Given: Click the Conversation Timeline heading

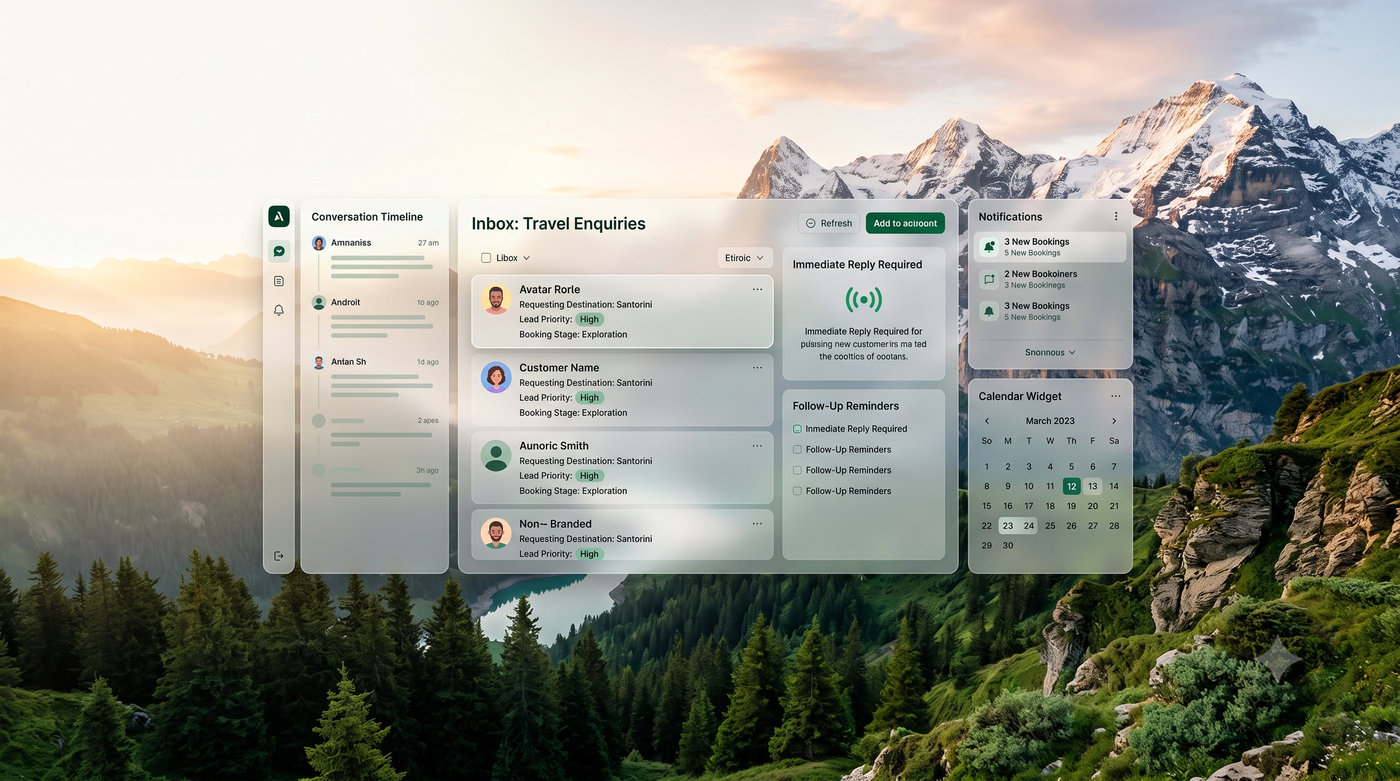Looking at the screenshot, I should (367, 216).
